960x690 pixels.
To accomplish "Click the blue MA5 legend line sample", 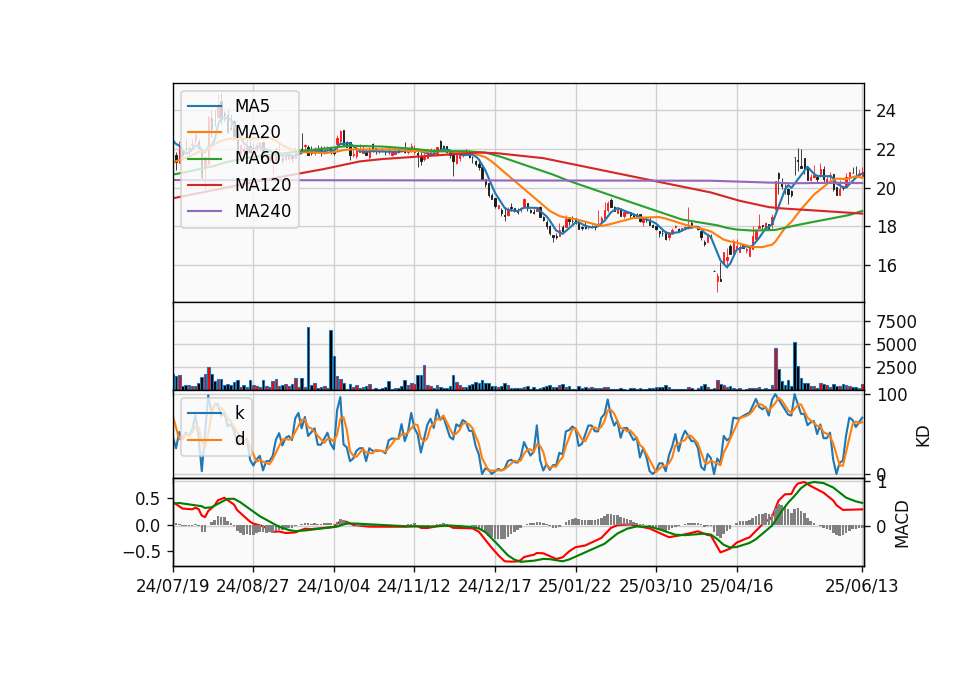I will tap(204, 106).
